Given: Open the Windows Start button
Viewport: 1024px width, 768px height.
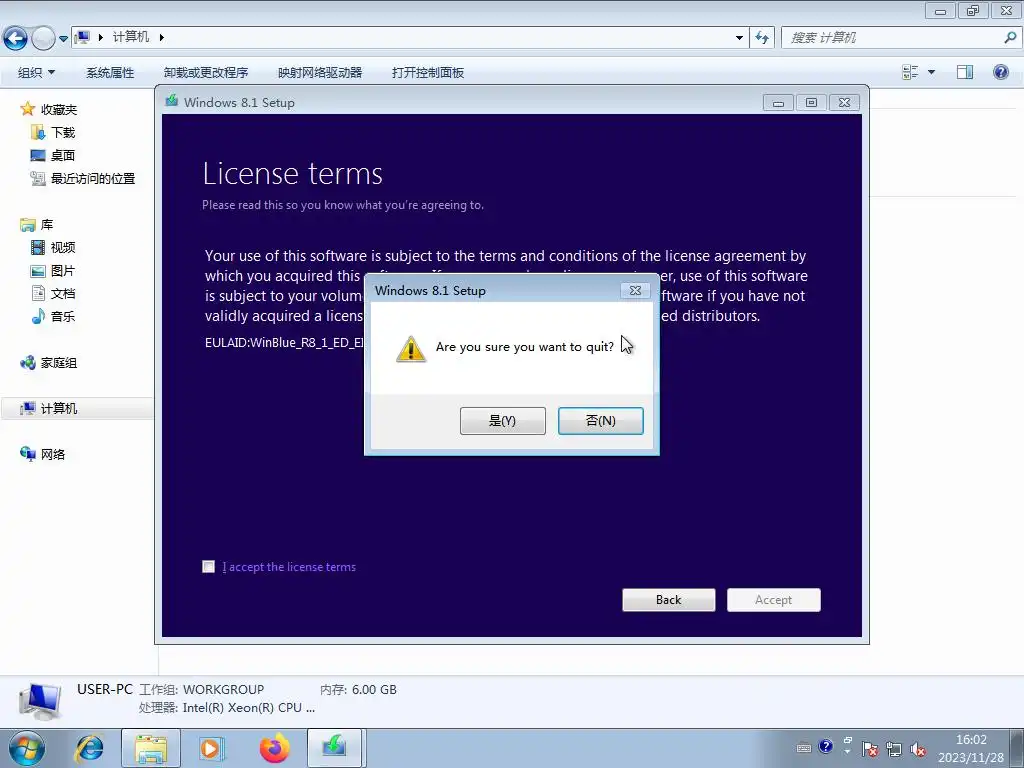Looking at the screenshot, I should point(27,748).
